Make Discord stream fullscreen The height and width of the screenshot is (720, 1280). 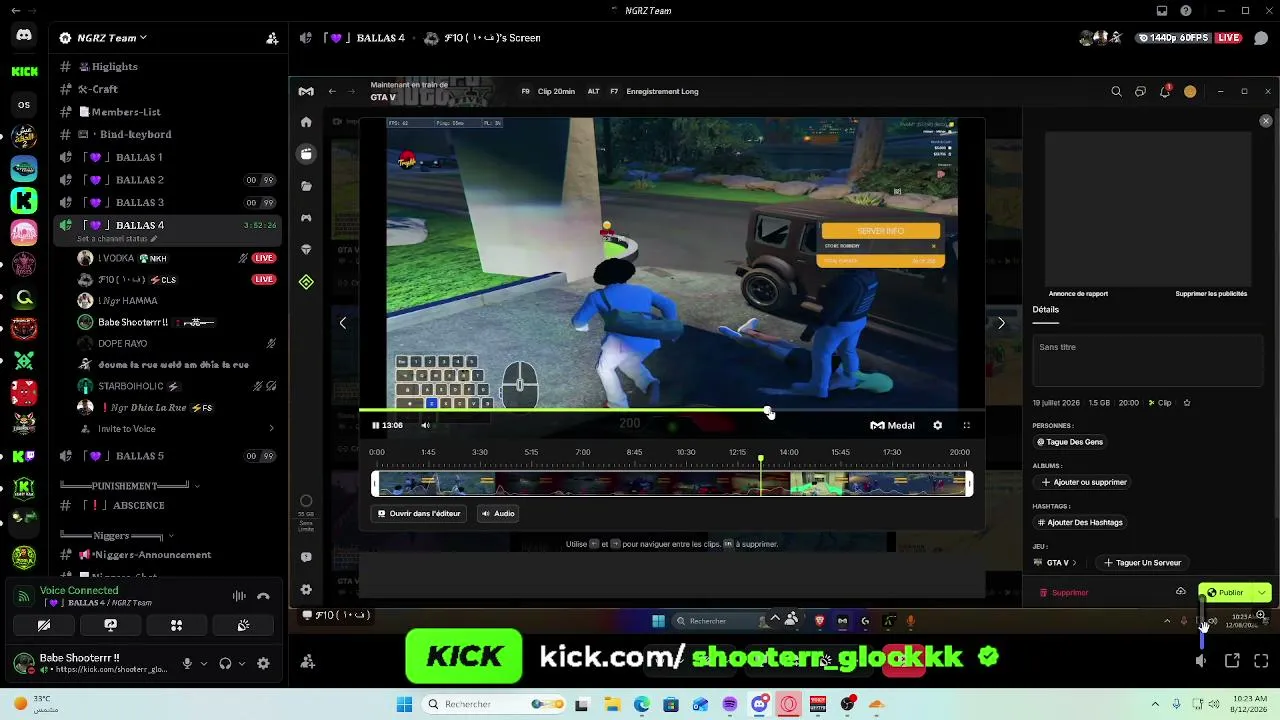1261,661
